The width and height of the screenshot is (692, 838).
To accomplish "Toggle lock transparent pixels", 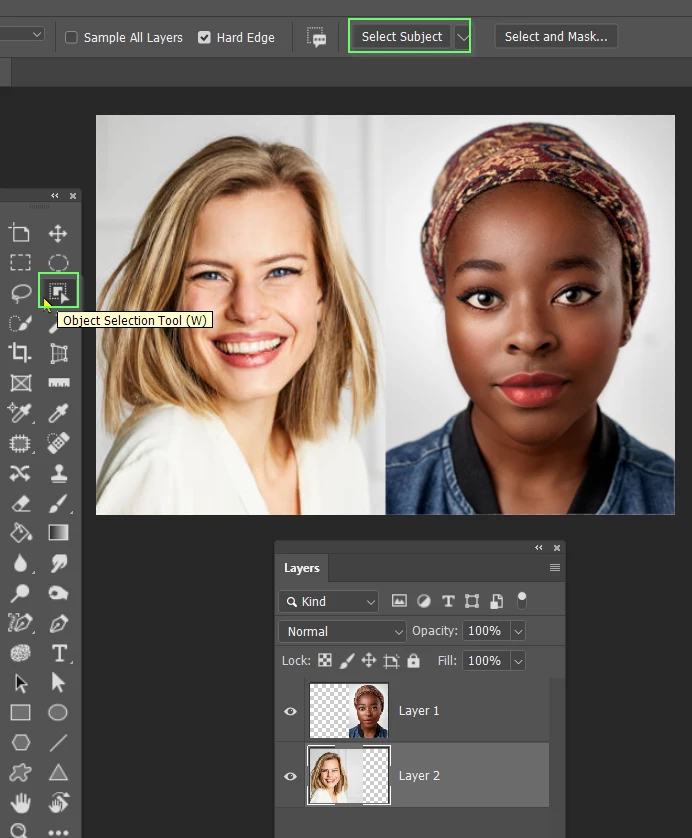I will click(x=325, y=661).
